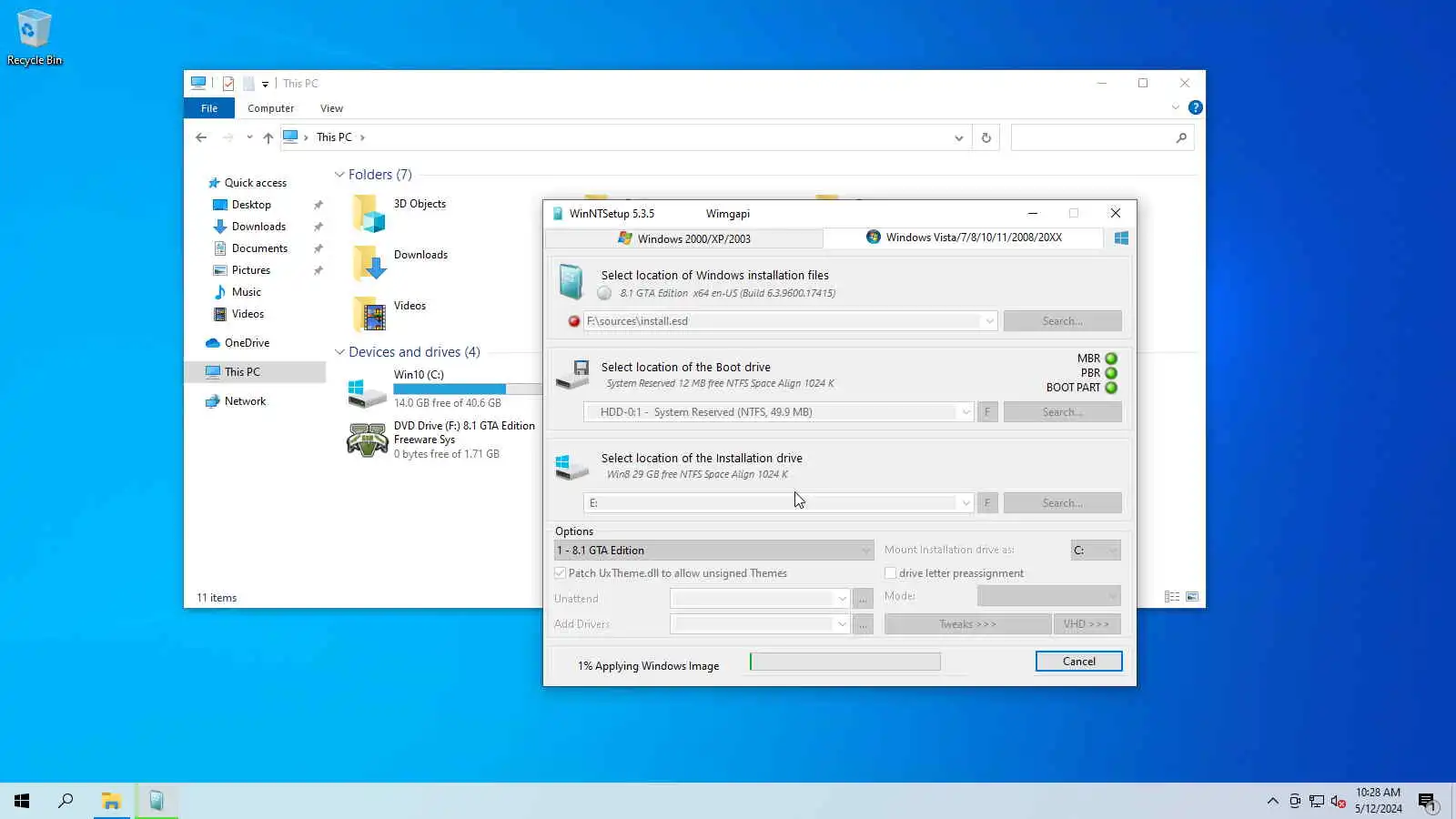
Task: Collapse the Devices and drives group
Action: coord(339,352)
